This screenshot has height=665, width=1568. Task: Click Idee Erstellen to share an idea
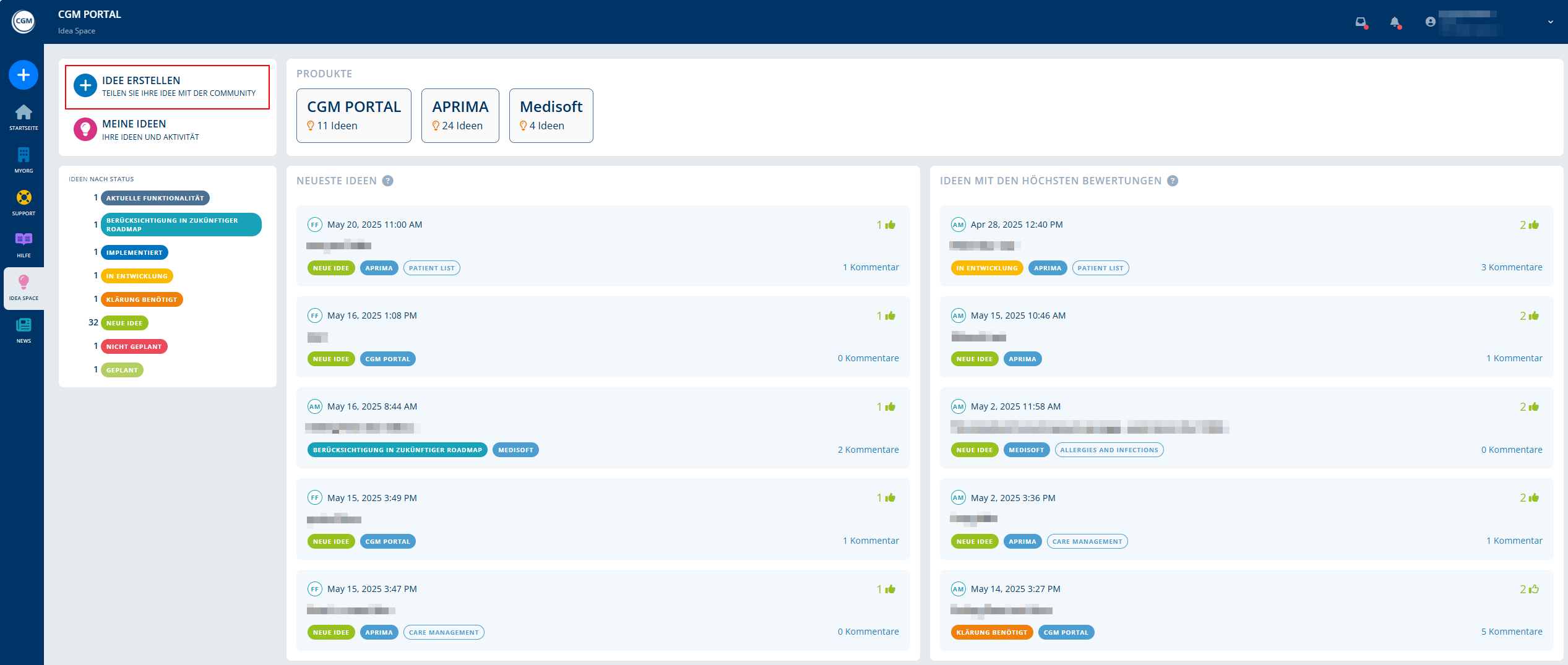(x=167, y=87)
